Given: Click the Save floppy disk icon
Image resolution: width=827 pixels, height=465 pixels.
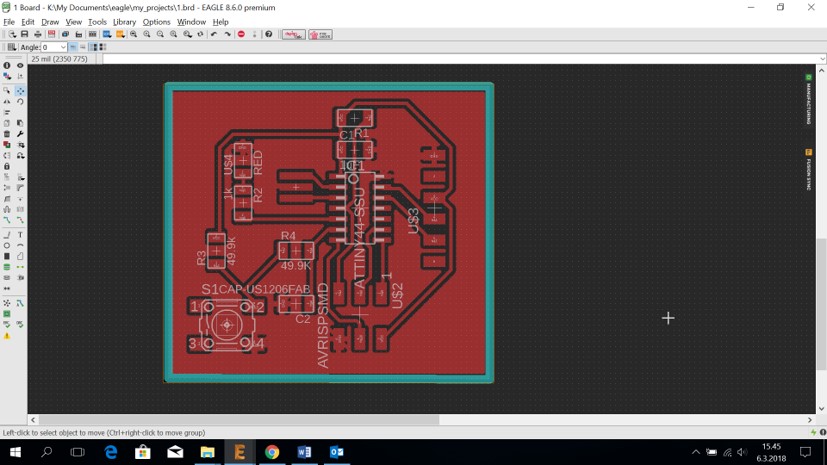Looking at the screenshot, I should (x=24, y=34).
